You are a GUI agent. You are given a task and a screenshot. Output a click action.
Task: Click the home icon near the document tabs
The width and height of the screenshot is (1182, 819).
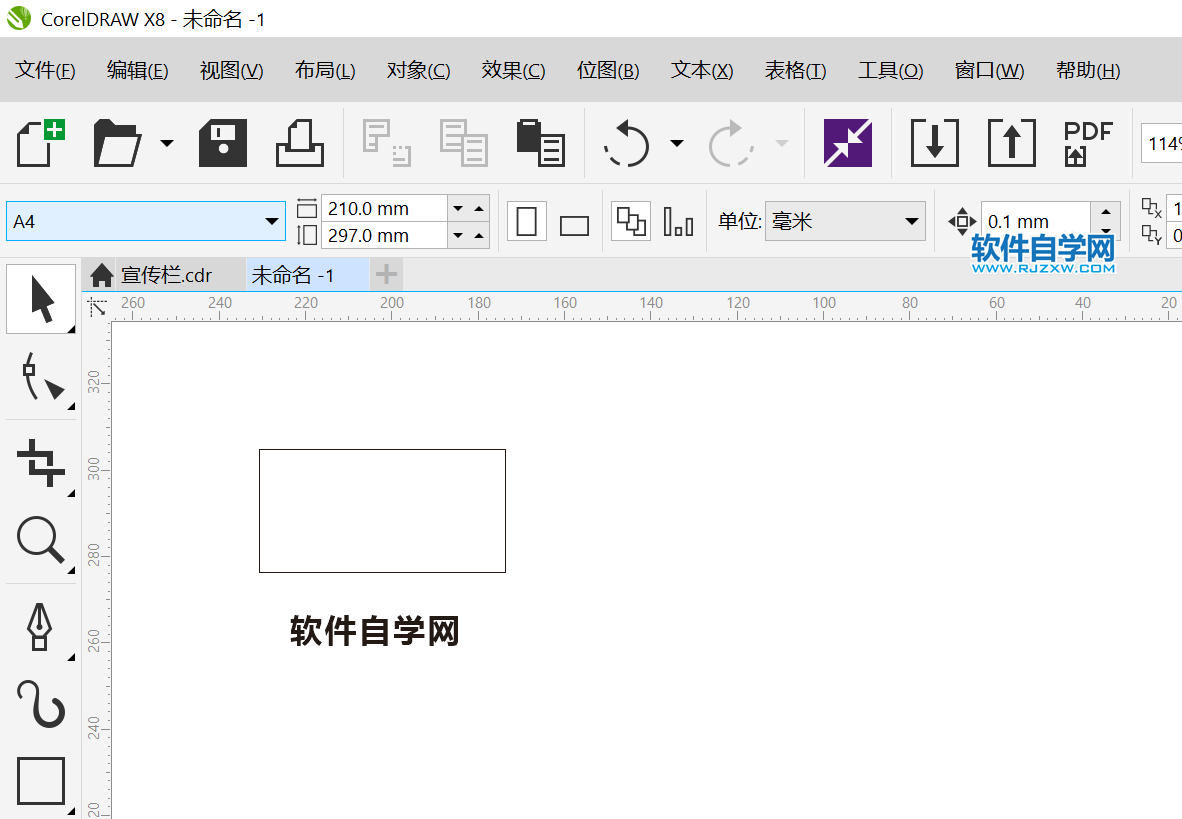click(x=100, y=274)
